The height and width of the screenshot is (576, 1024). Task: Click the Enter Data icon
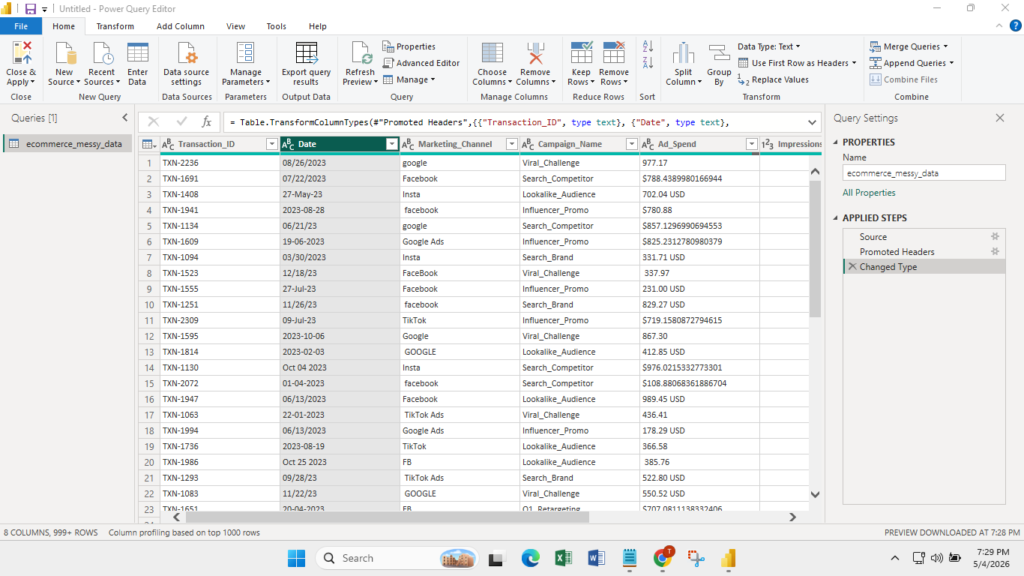(137, 54)
